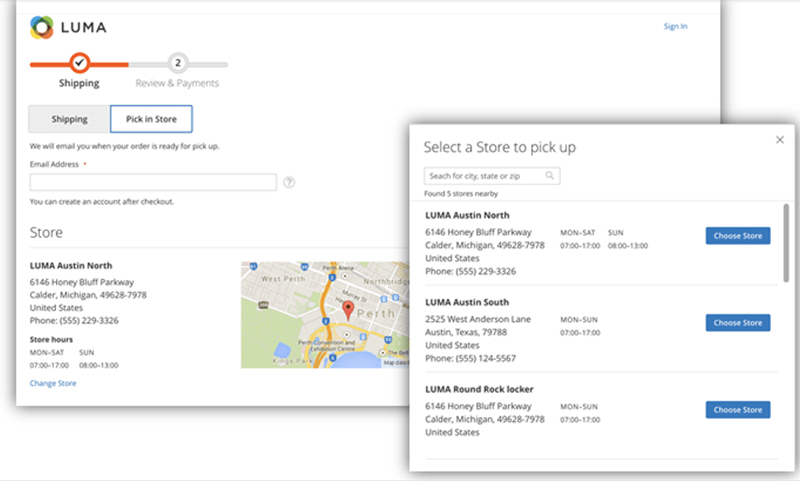Screen dimensions: 800x481
Task: Click LUMA Austin North name in popup
Action: click(467, 215)
